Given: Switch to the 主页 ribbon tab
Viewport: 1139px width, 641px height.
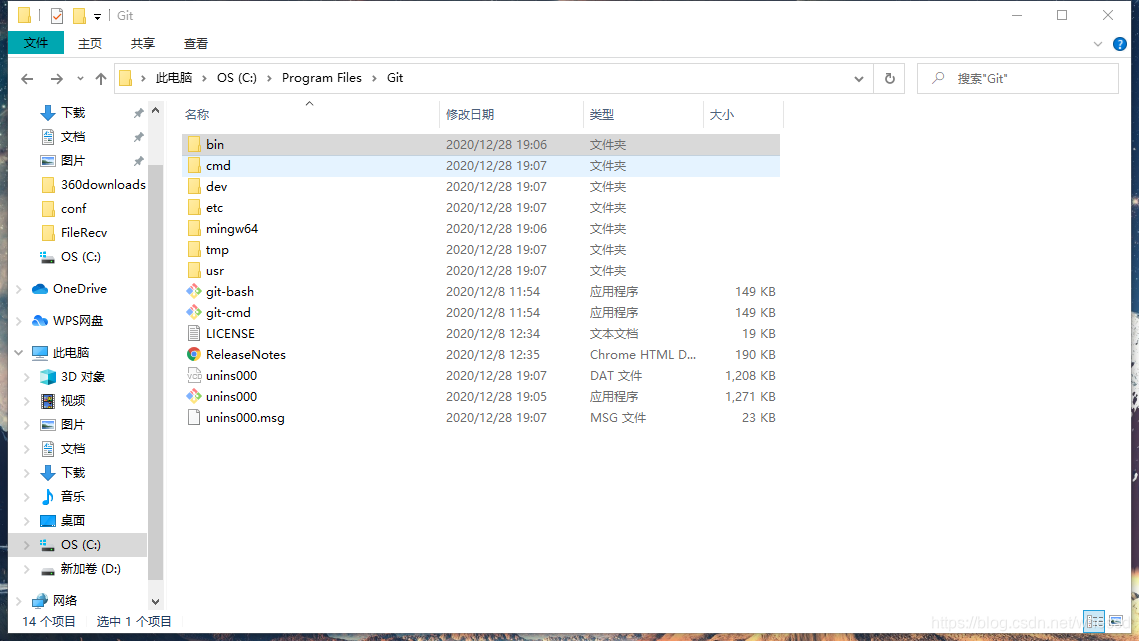Looking at the screenshot, I should click(x=90, y=44).
